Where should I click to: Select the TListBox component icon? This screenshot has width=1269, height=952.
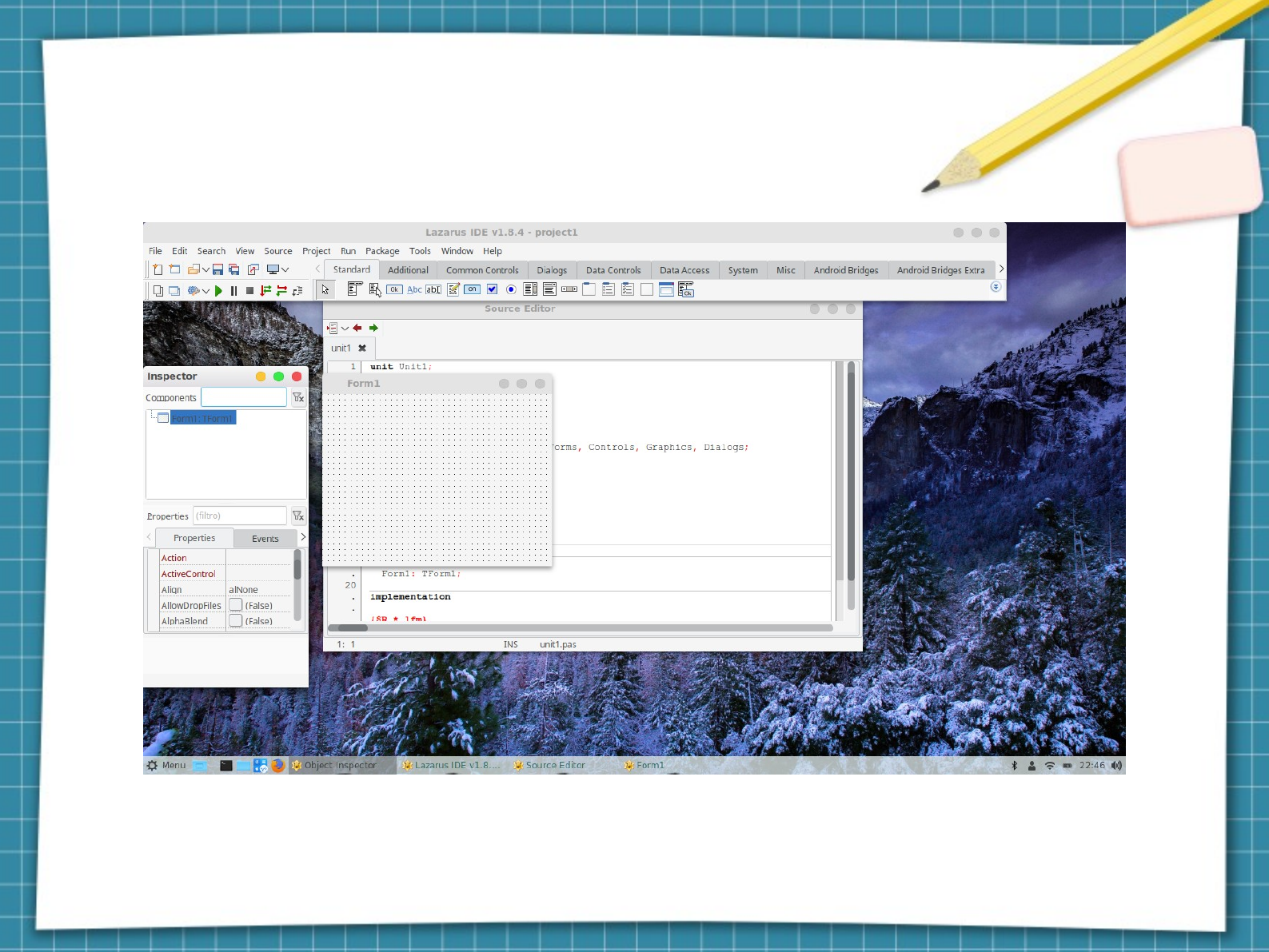(530, 289)
